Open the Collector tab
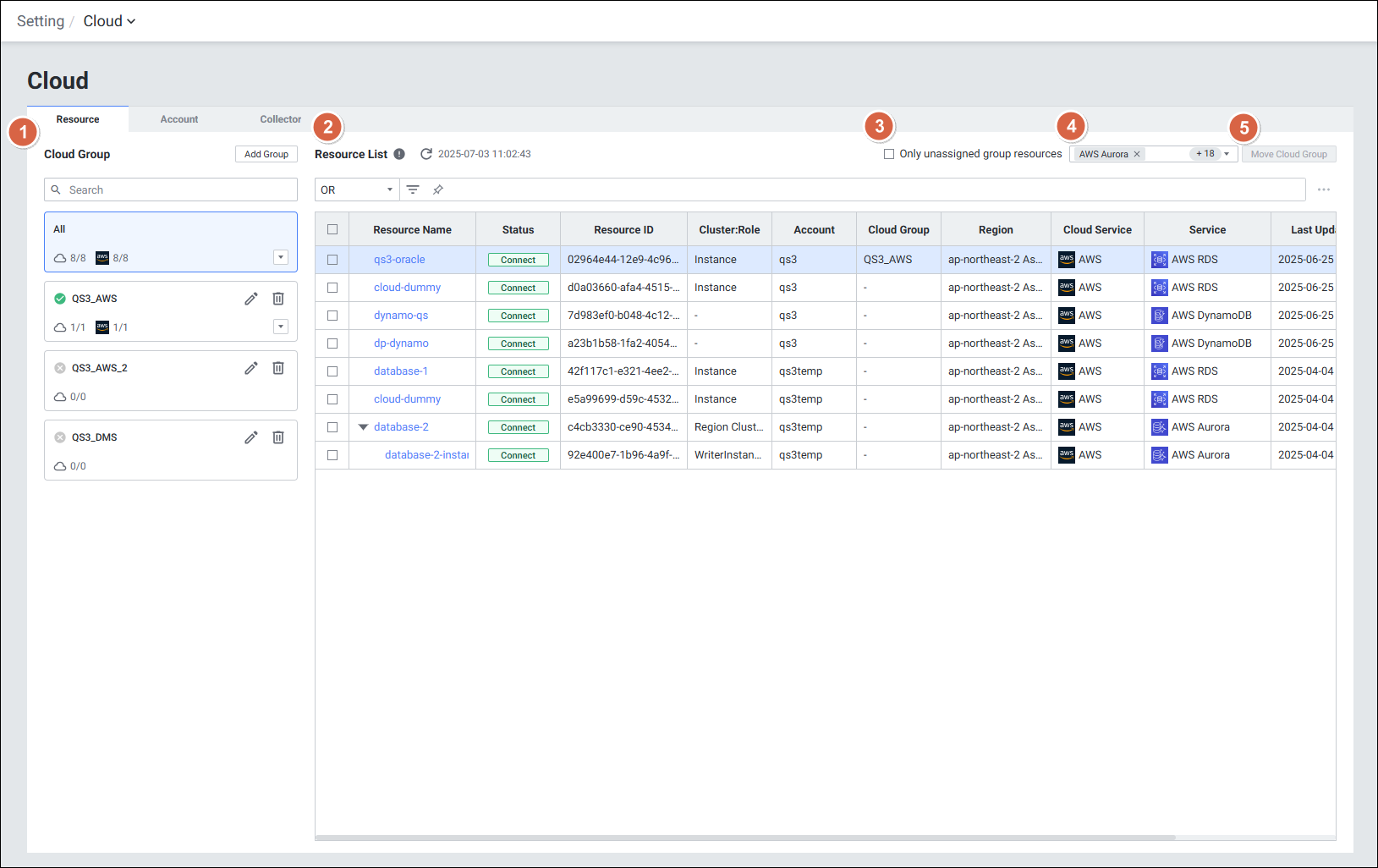This screenshot has height=868, width=1378. [x=280, y=119]
